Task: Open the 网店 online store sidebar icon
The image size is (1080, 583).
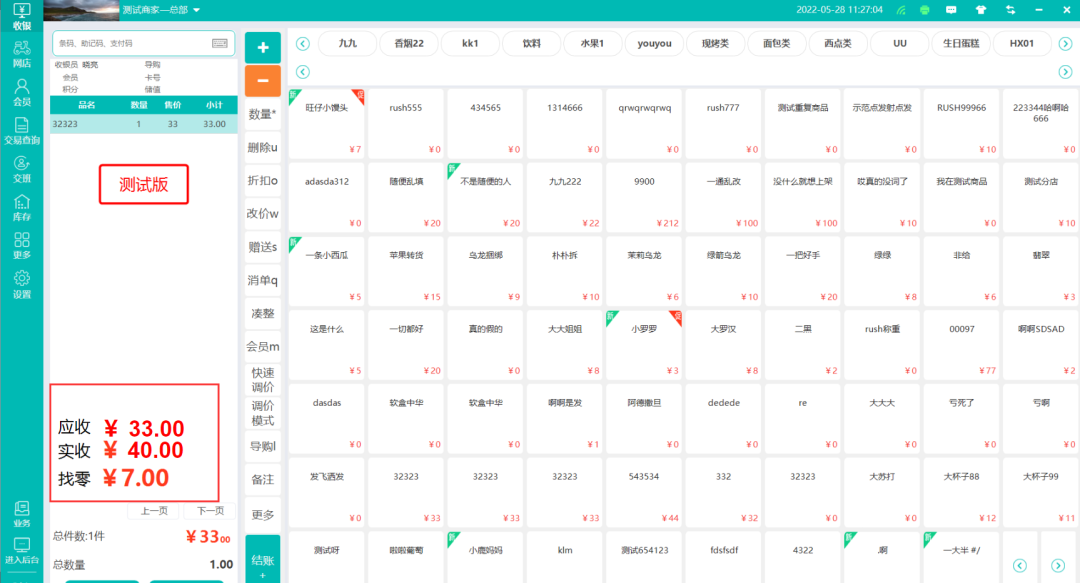Action: pos(21,54)
